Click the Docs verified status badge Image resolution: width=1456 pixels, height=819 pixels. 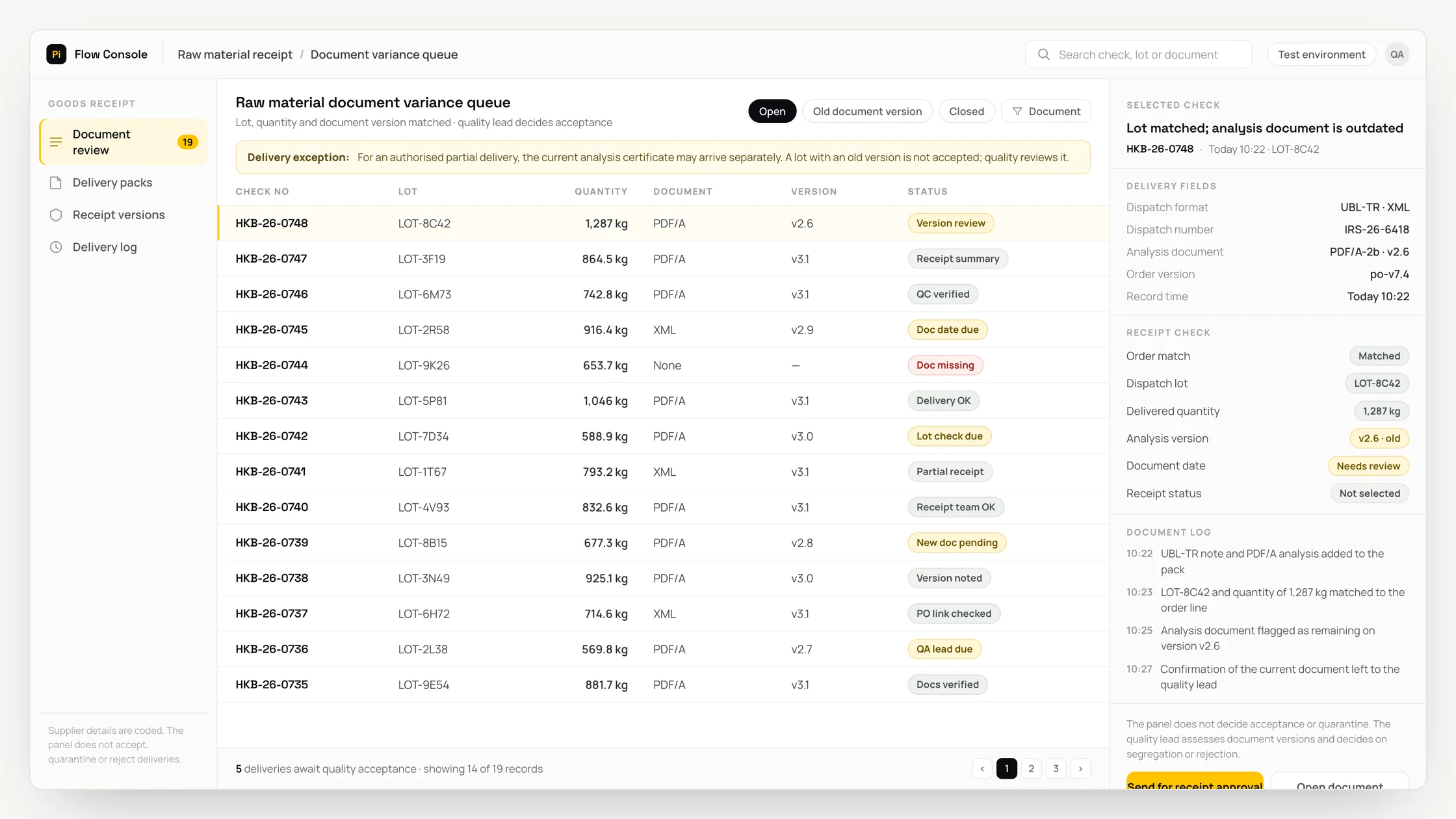tap(947, 684)
